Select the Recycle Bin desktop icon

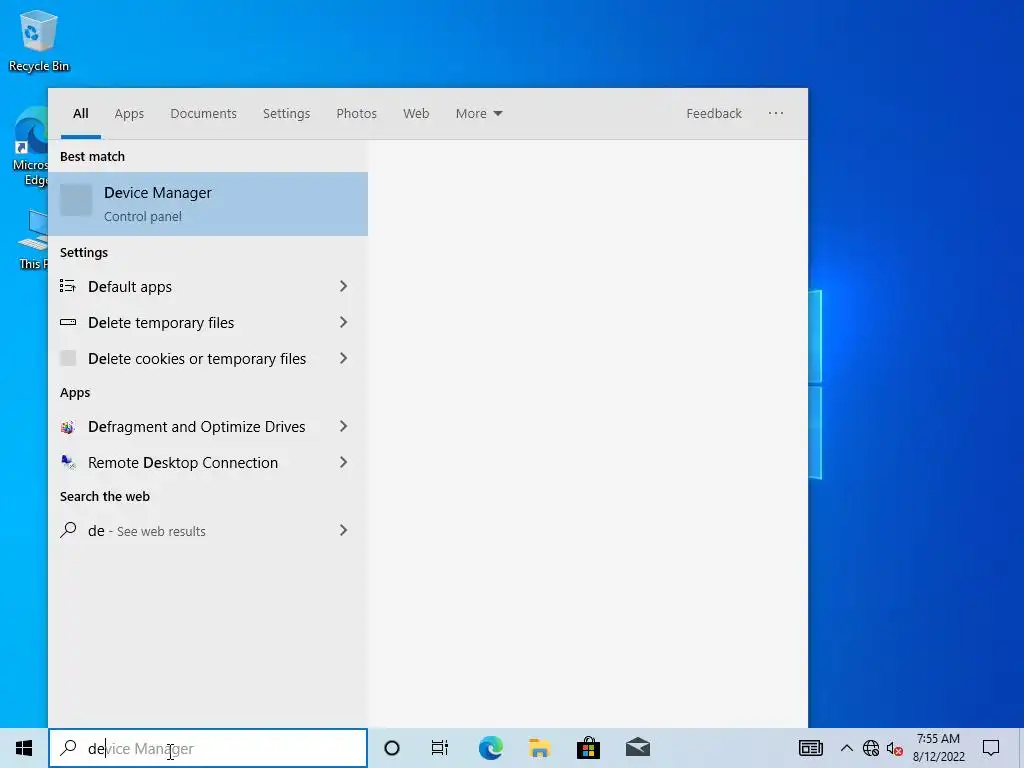point(39,41)
